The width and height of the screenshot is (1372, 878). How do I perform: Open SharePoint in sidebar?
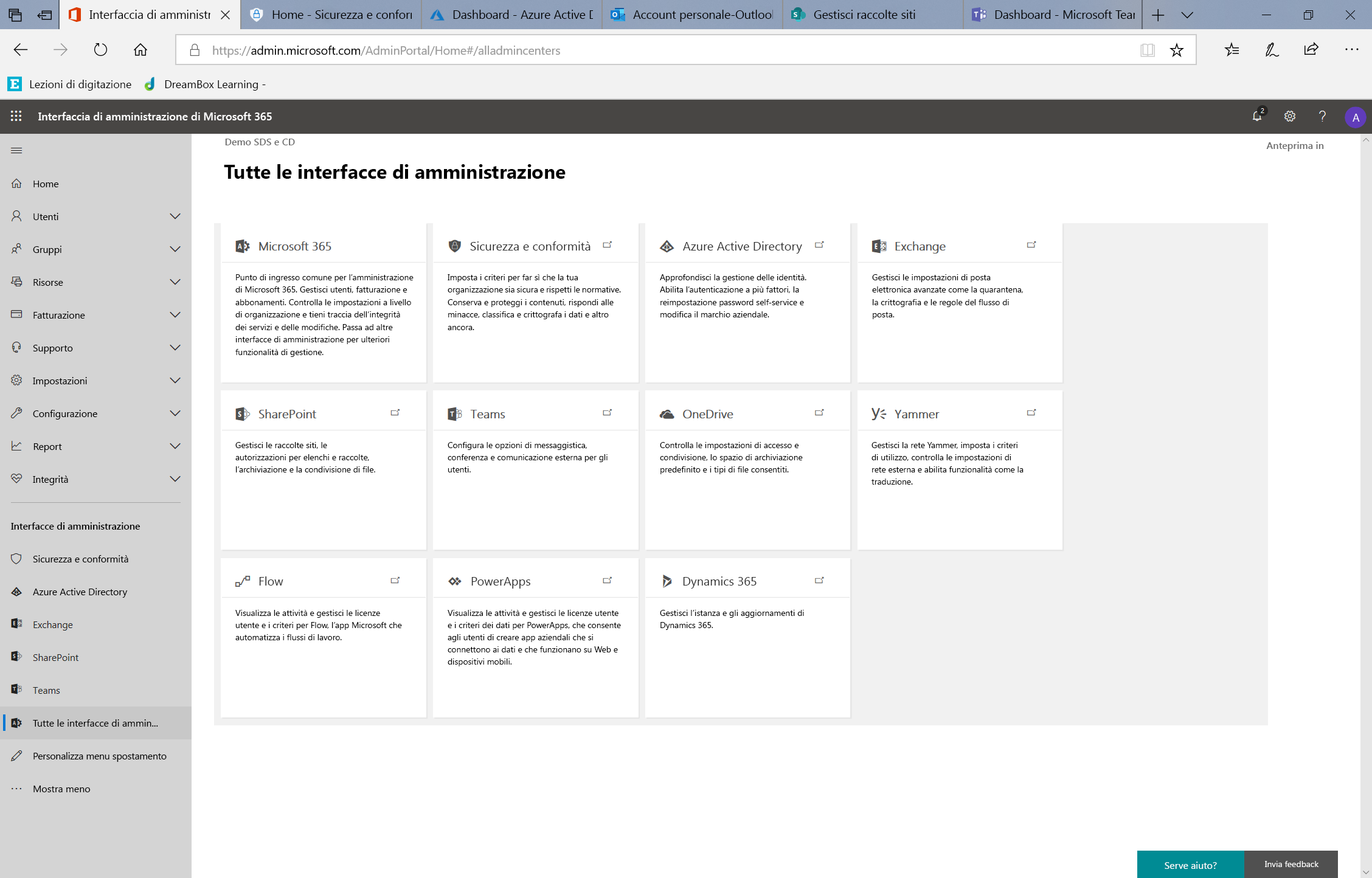[95, 657]
